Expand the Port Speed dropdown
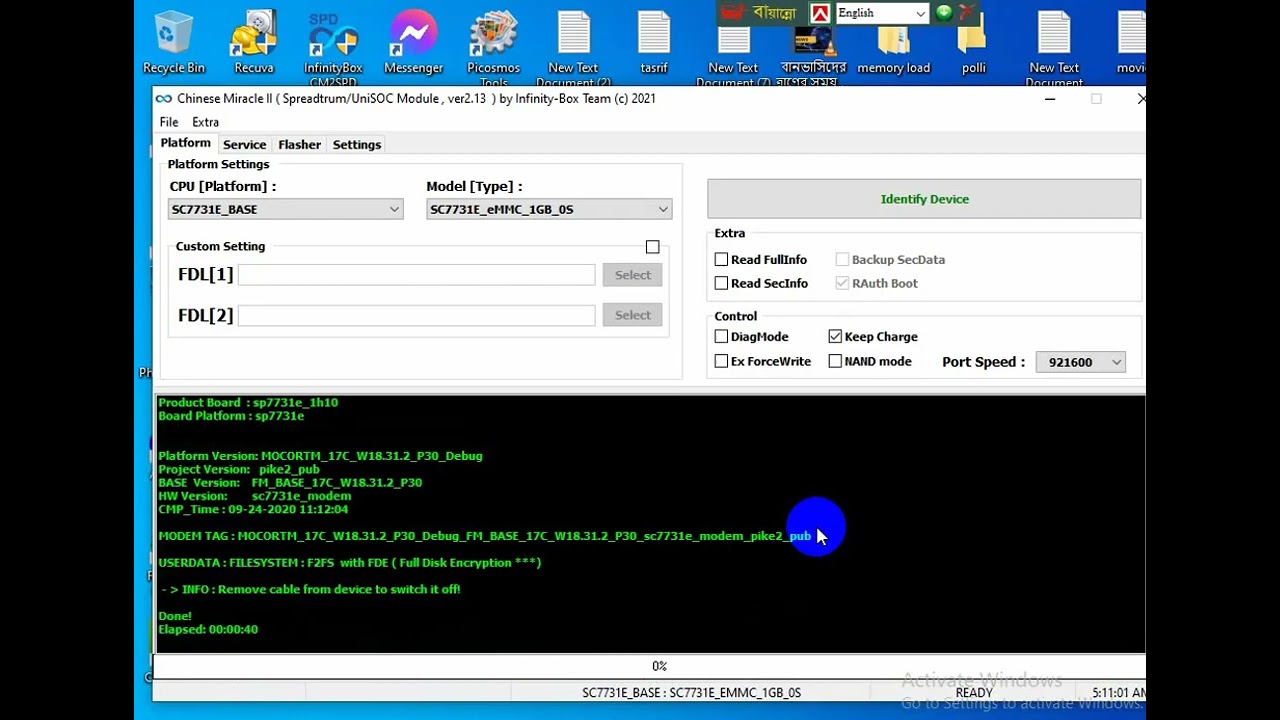The image size is (1280, 720). [1081, 362]
